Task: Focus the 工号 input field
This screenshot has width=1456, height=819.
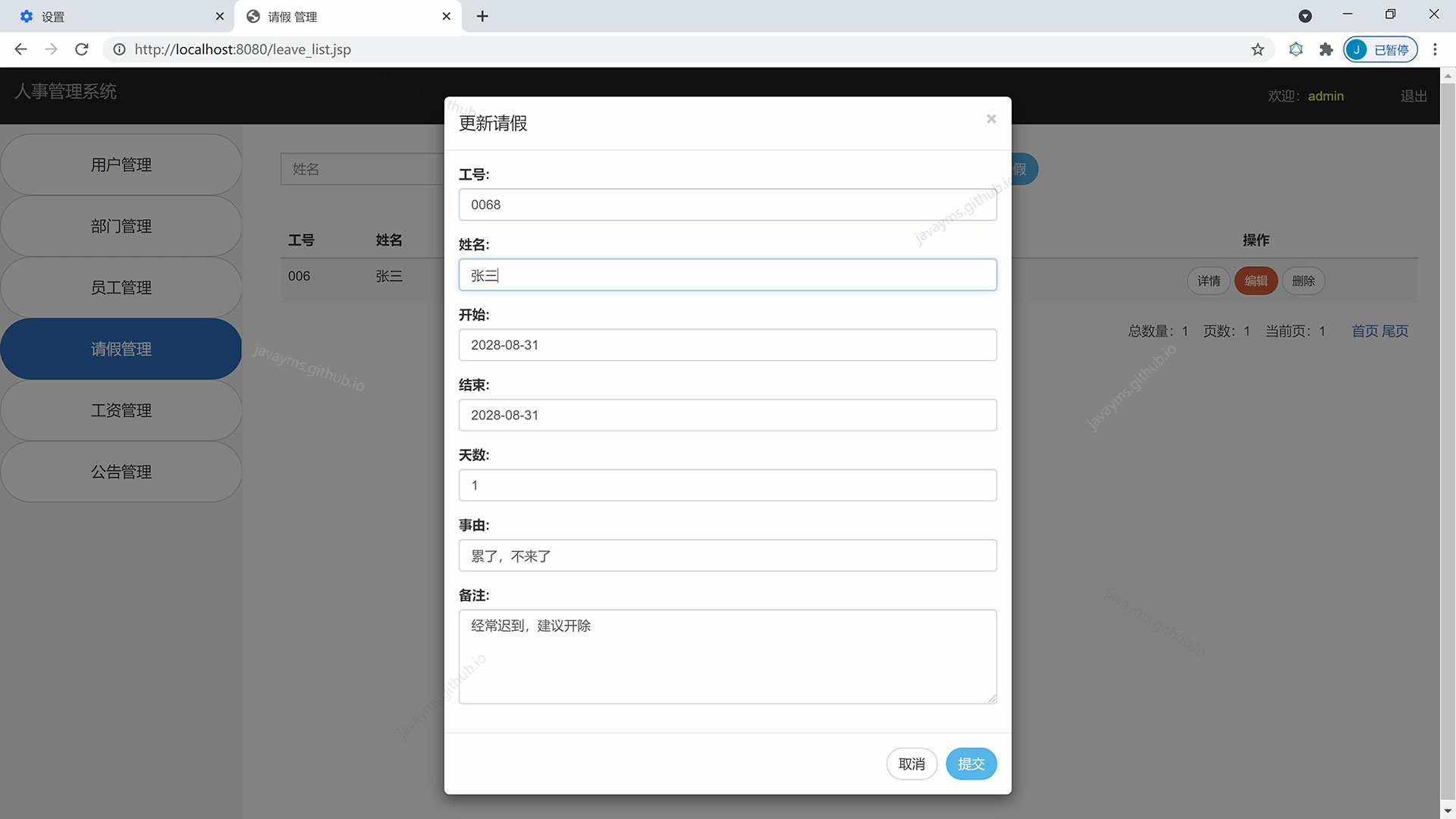Action: [x=726, y=205]
